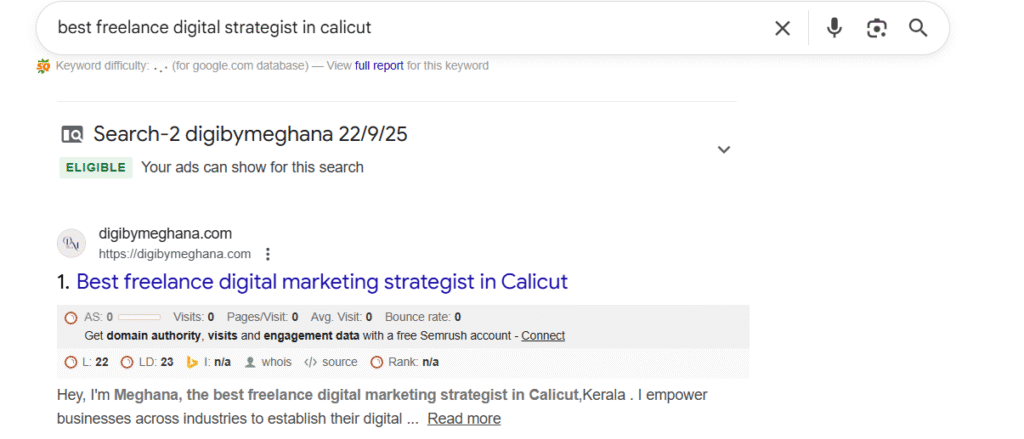This screenshot has width=1024, height=439.
Task: Open image search with the camera lens icon
Action: tap(876, 28)
